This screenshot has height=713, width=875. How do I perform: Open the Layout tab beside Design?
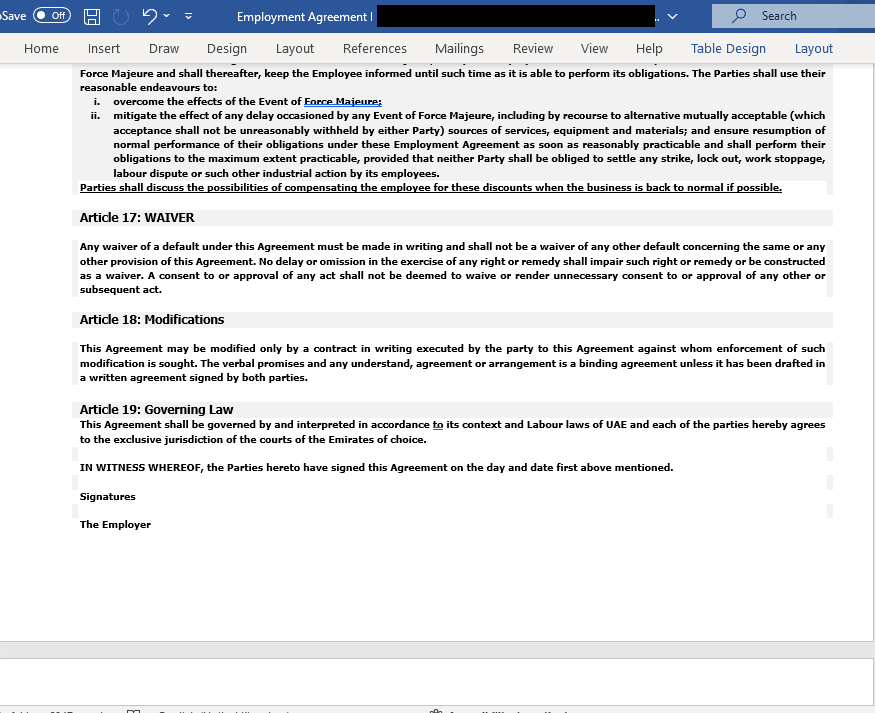coord(295,49)
